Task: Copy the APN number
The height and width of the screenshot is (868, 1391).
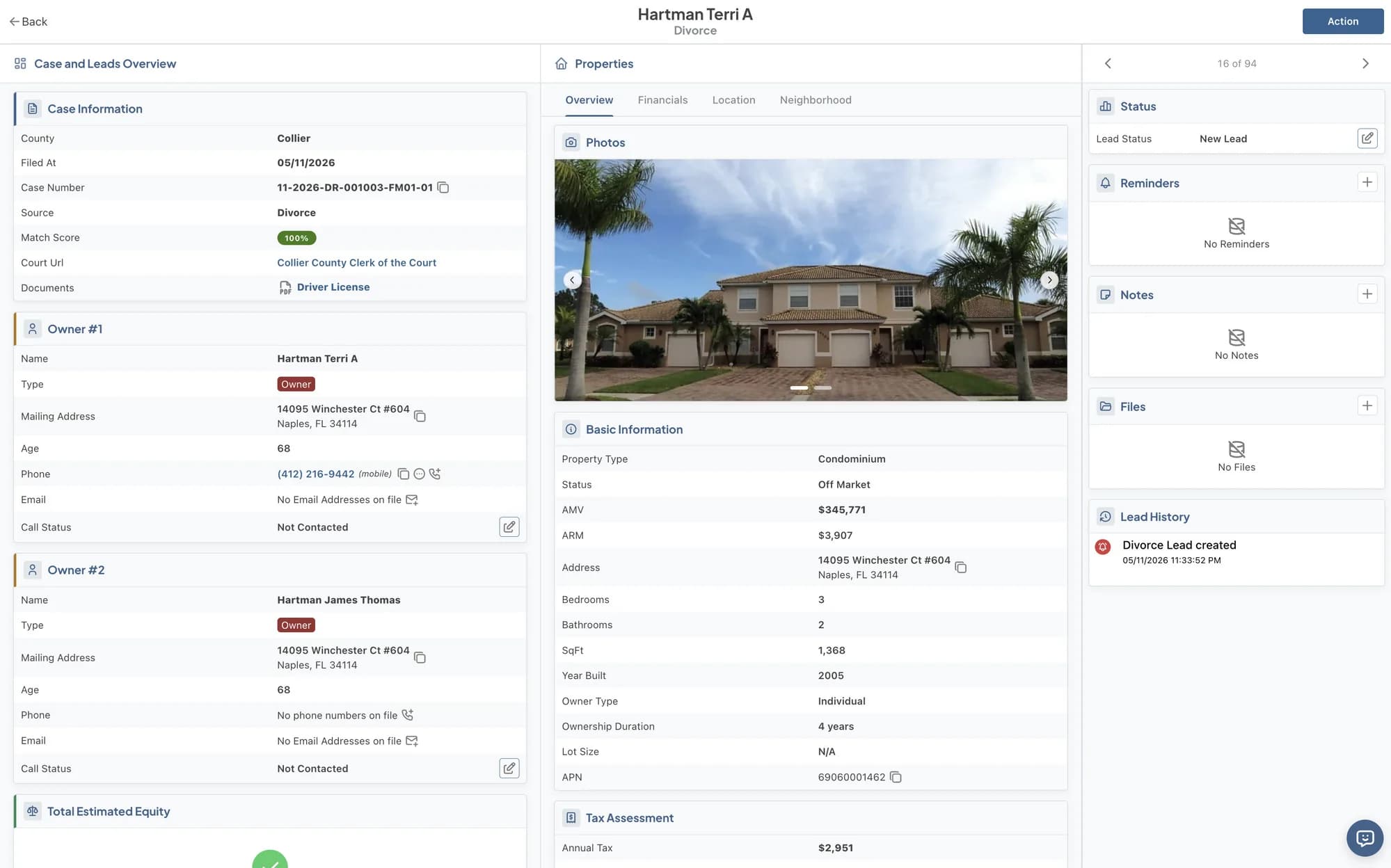Action: point(896,777)
